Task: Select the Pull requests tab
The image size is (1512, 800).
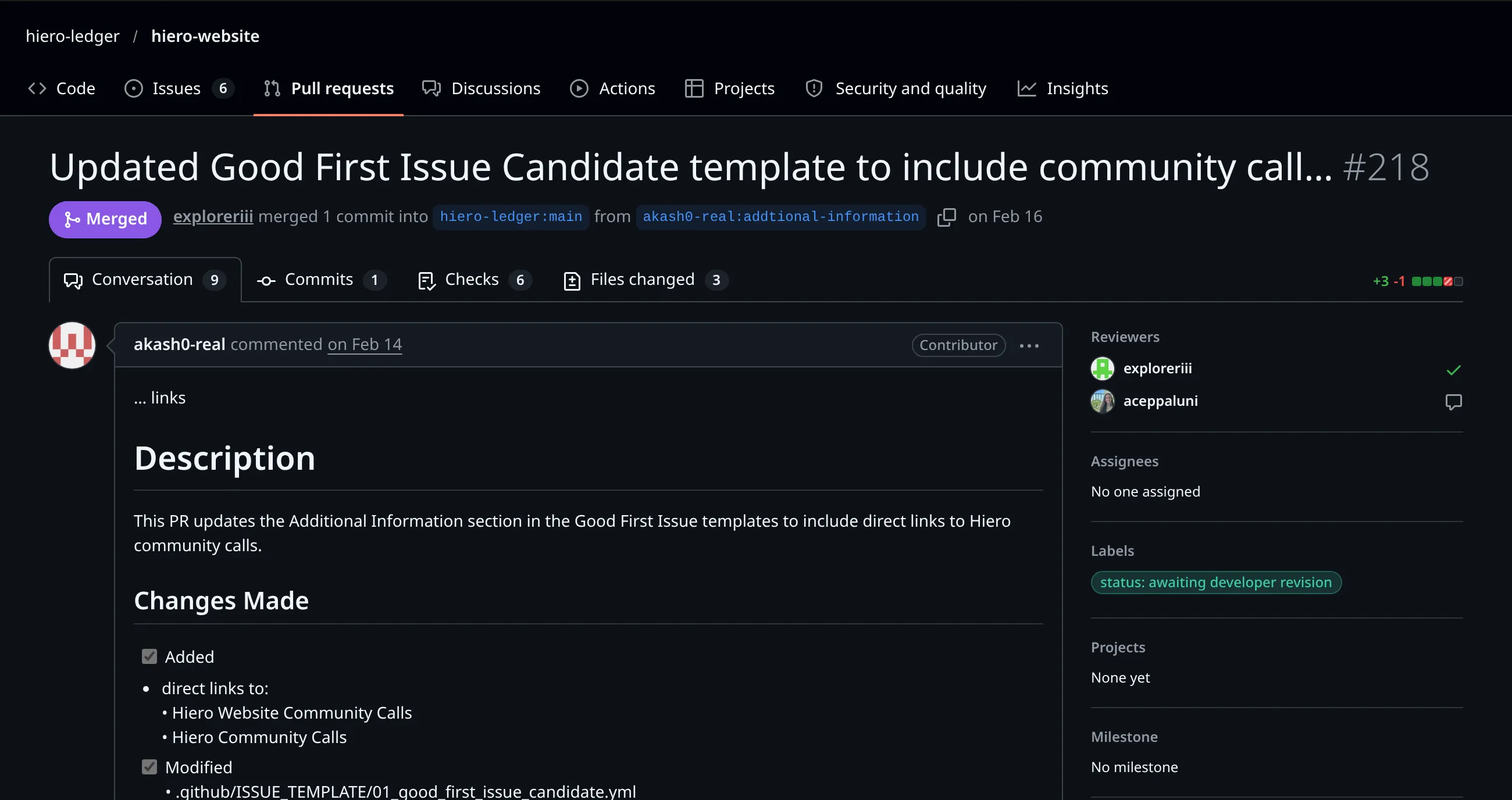Action: [x=329, y=88]
